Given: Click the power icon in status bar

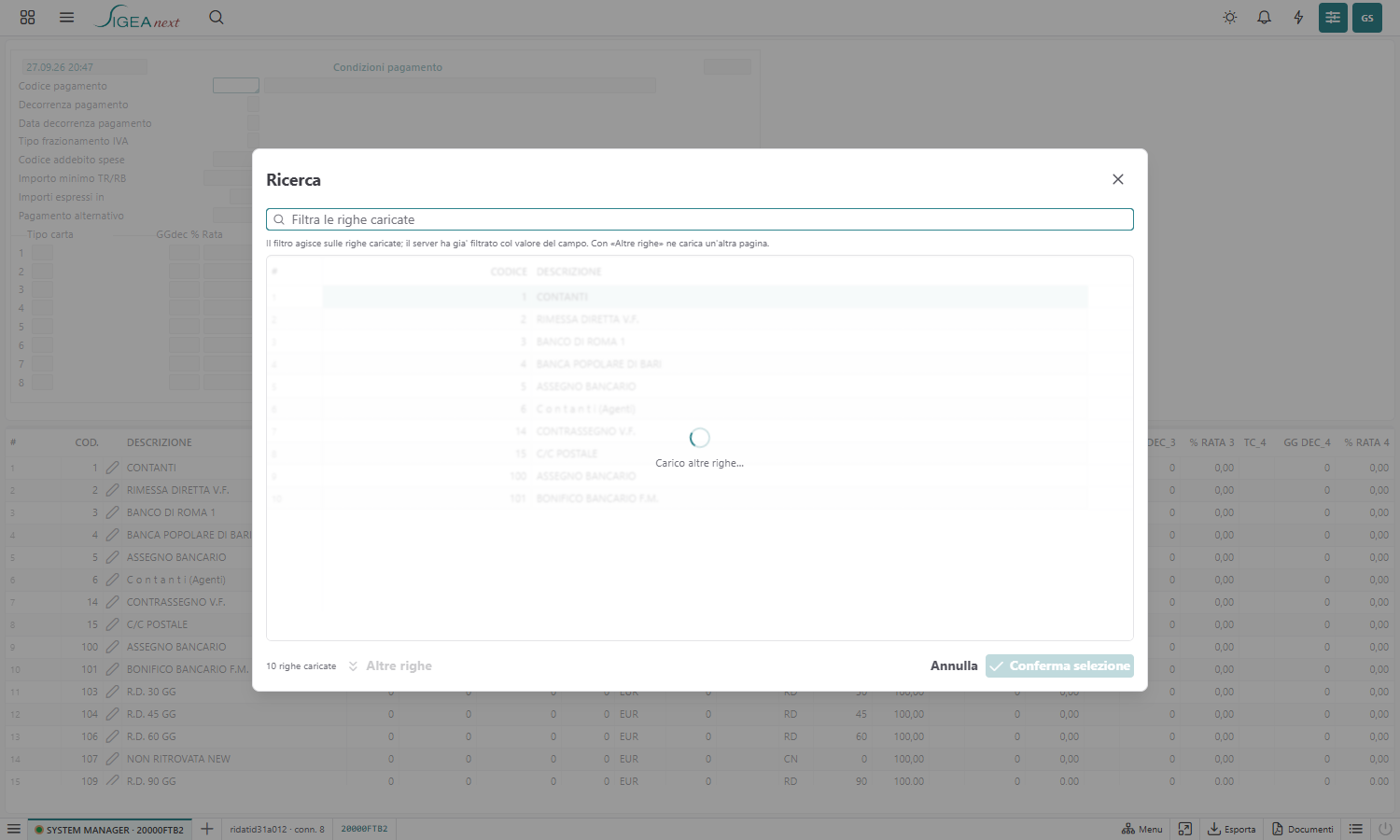Looking at the screenshot, I should (x=1385, y=829).
